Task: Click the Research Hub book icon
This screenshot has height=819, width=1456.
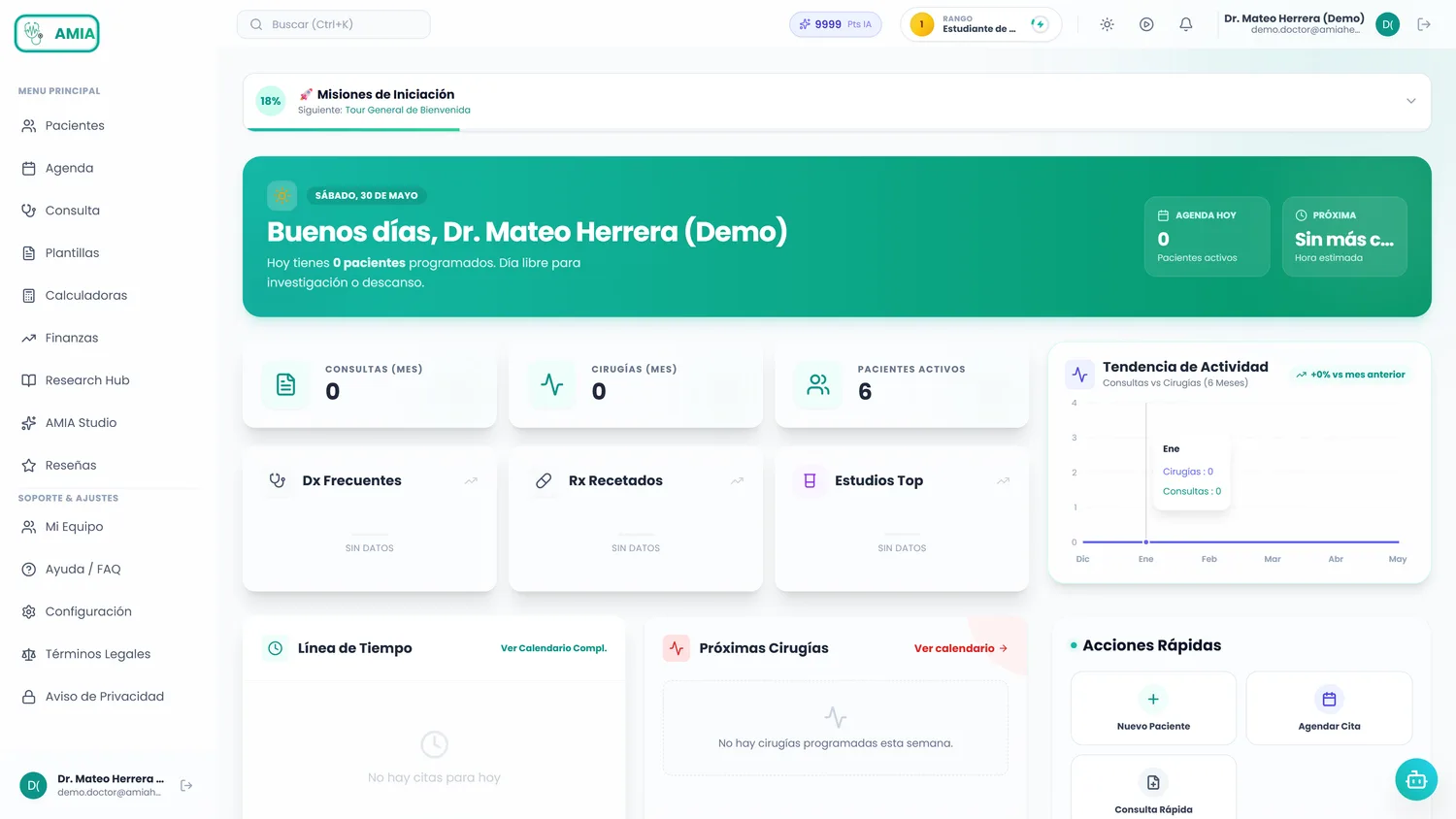Action: 29,380
